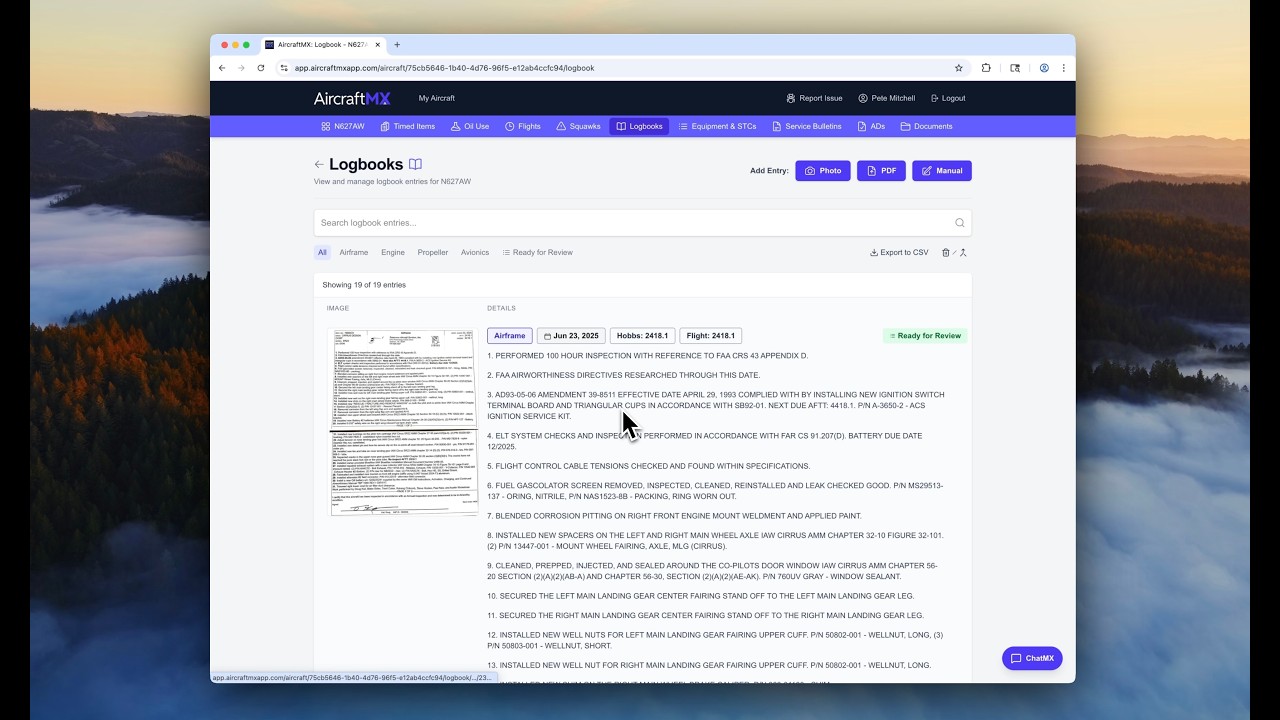Click line 7 'BLENDED CORROSION PITTING'

pyautogui.click(x=674, y=516)
